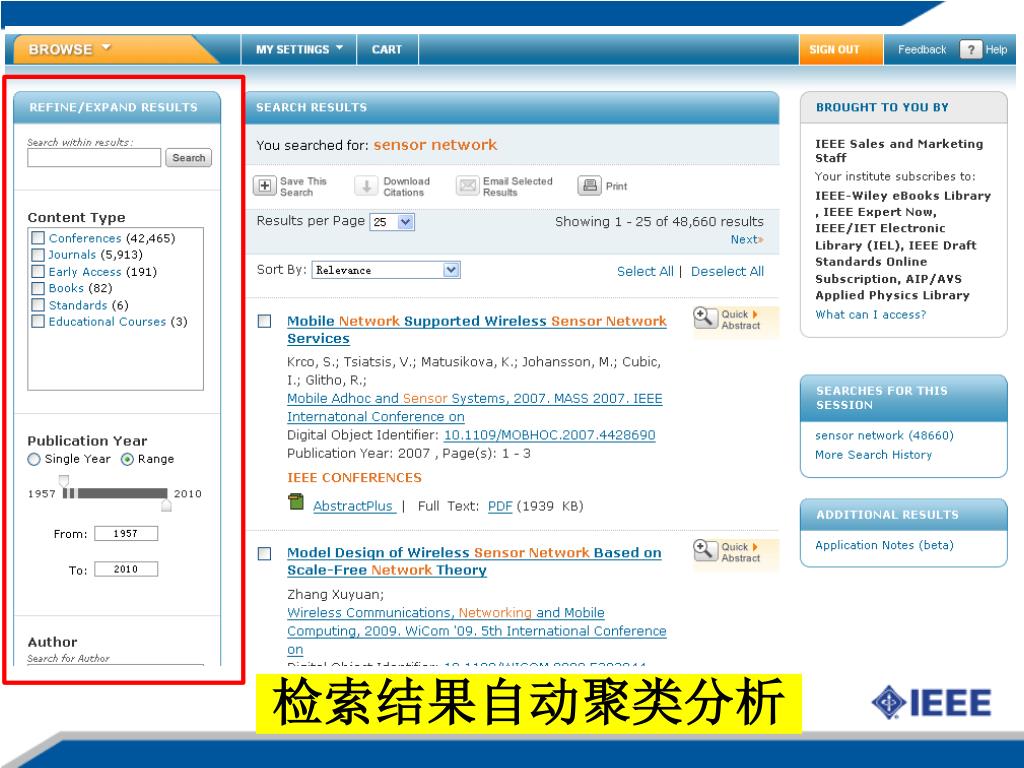This screenshot has height=768, width=1024.
Task: Open Mobile Network Supported Wireless Sensor Network title
Action: (x=477, y=330)
